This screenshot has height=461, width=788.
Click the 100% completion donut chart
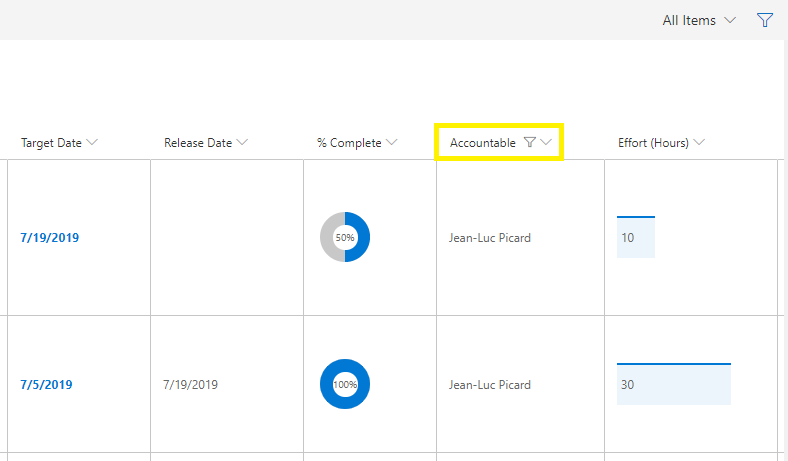pyautogui.click(x=345, y=384)
